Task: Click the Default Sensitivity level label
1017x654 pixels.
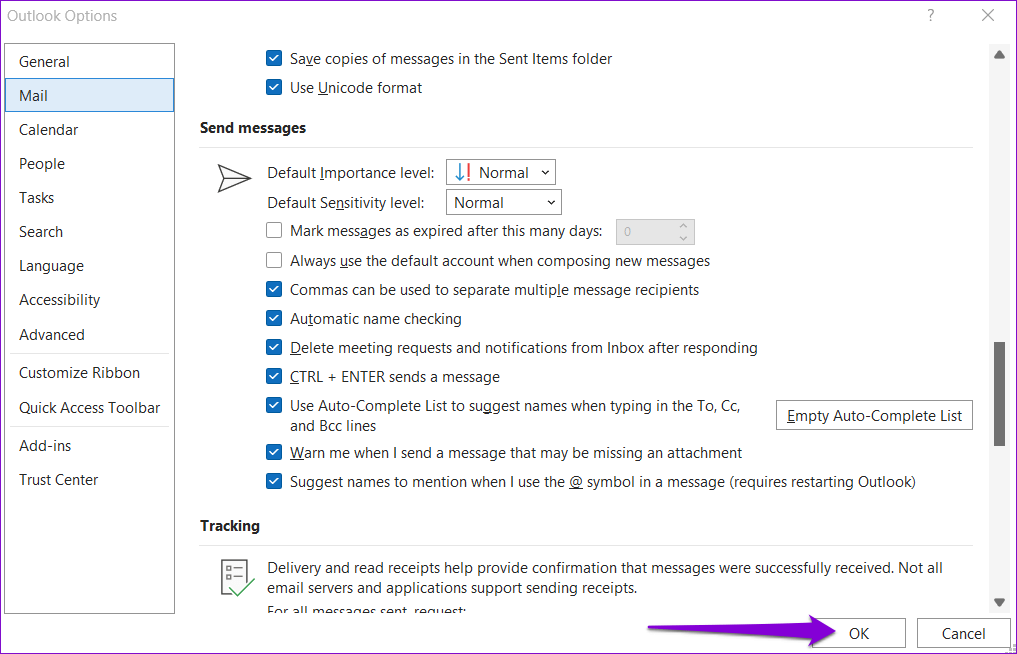Action: [346, 202]
